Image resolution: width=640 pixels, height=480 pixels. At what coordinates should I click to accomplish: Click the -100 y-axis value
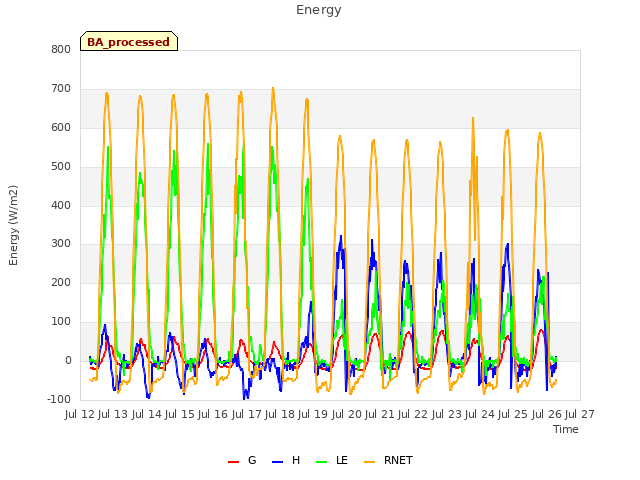[59, 399]
